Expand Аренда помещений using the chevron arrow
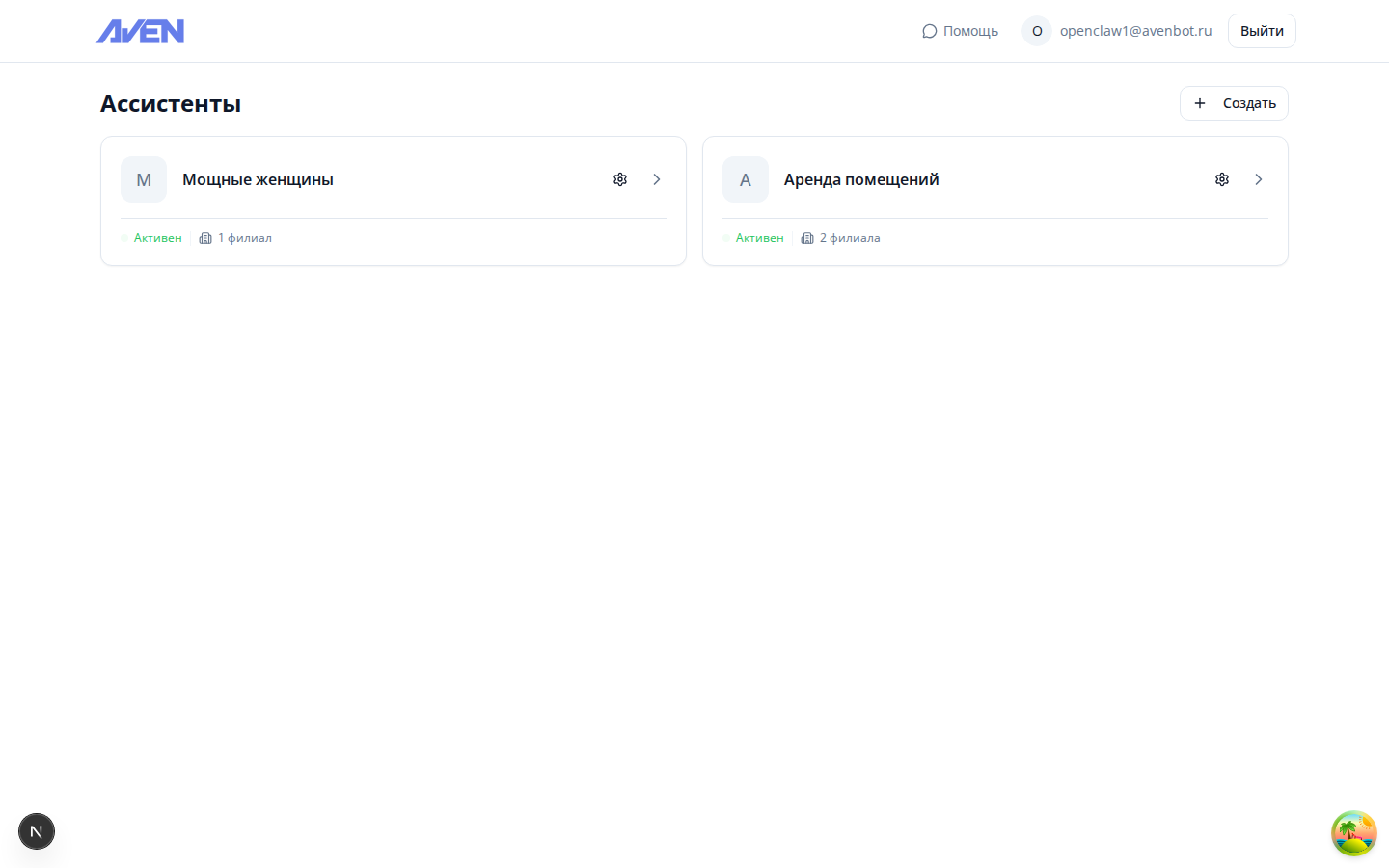This screenshot has height=868, width=1389. (1259, 179)
